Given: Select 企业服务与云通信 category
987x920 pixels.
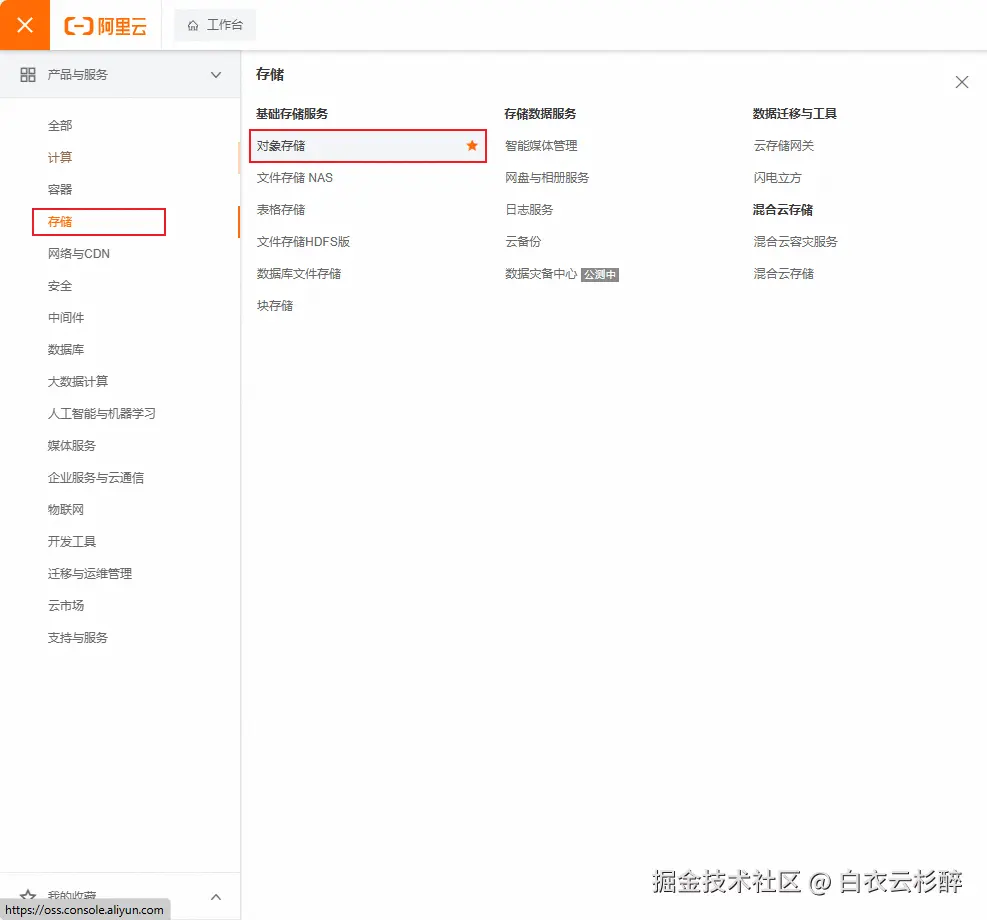Looking at the screenshot, I should click(96, 478).
